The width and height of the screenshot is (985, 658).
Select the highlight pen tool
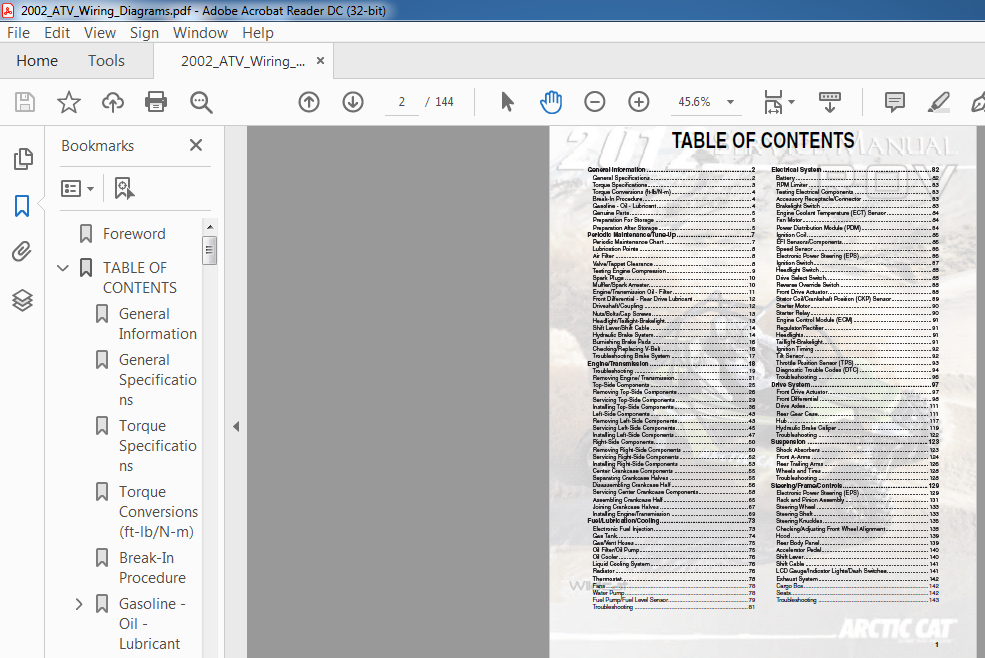click(x=938, y=102)
